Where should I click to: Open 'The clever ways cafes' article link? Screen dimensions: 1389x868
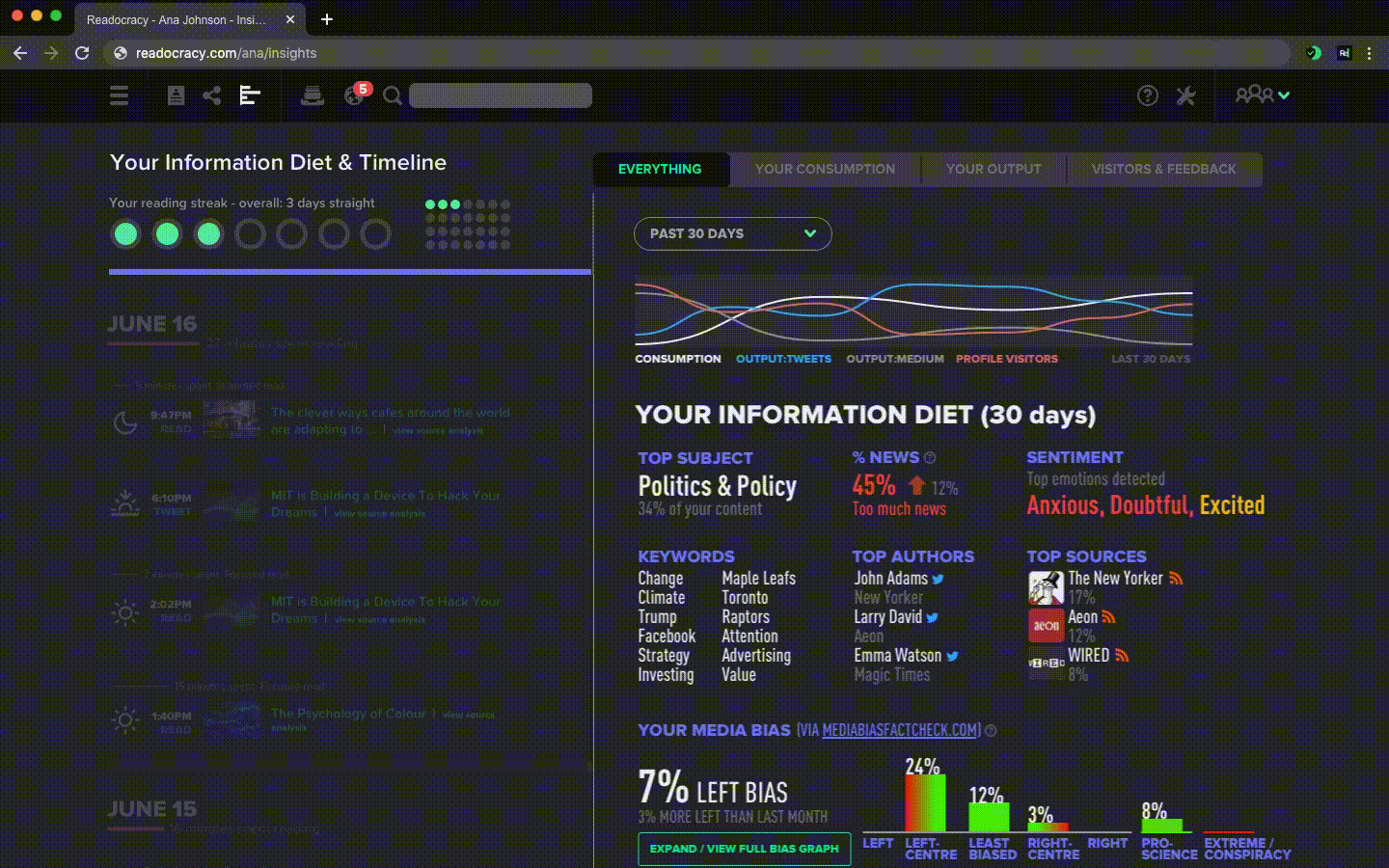tap(390, 420)
